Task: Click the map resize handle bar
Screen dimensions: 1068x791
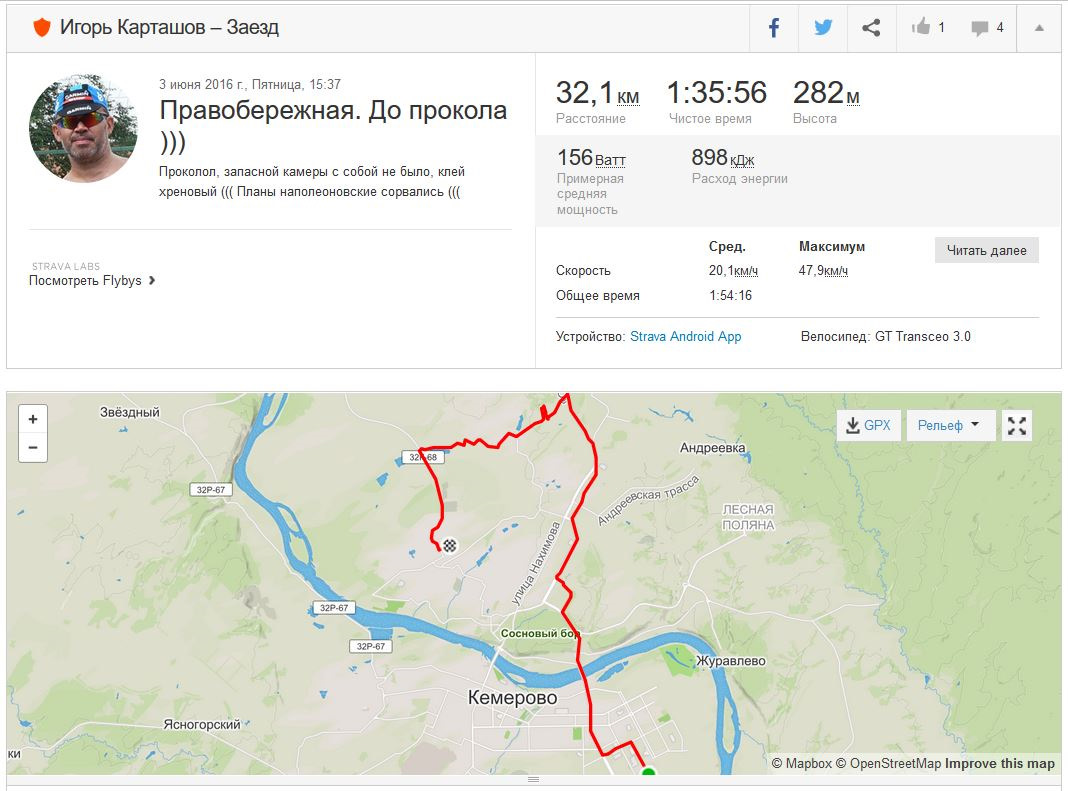Action: click(533, 779)
